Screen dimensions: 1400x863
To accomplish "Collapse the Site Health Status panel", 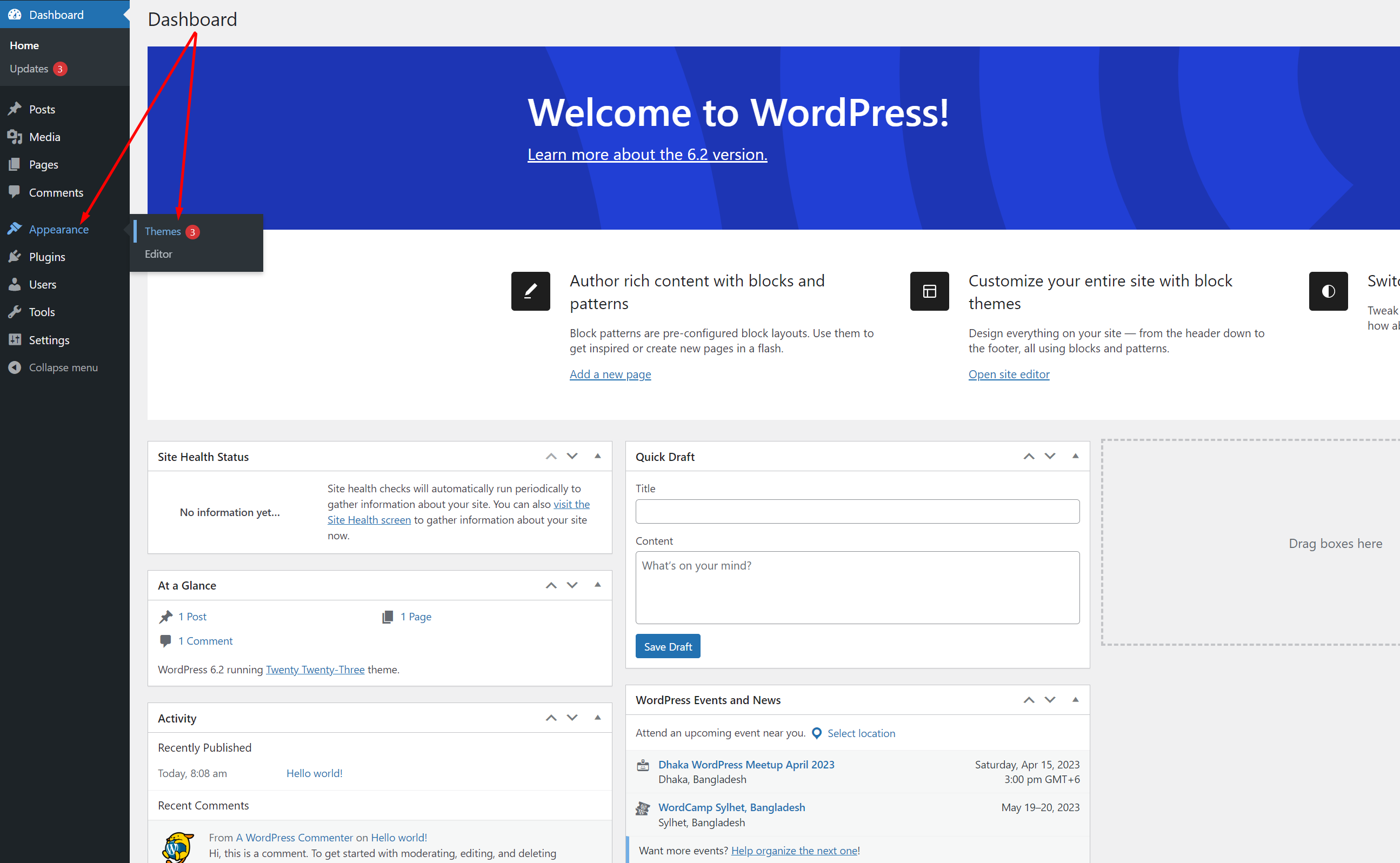I will pyautogui.click(x=598, y=456).
